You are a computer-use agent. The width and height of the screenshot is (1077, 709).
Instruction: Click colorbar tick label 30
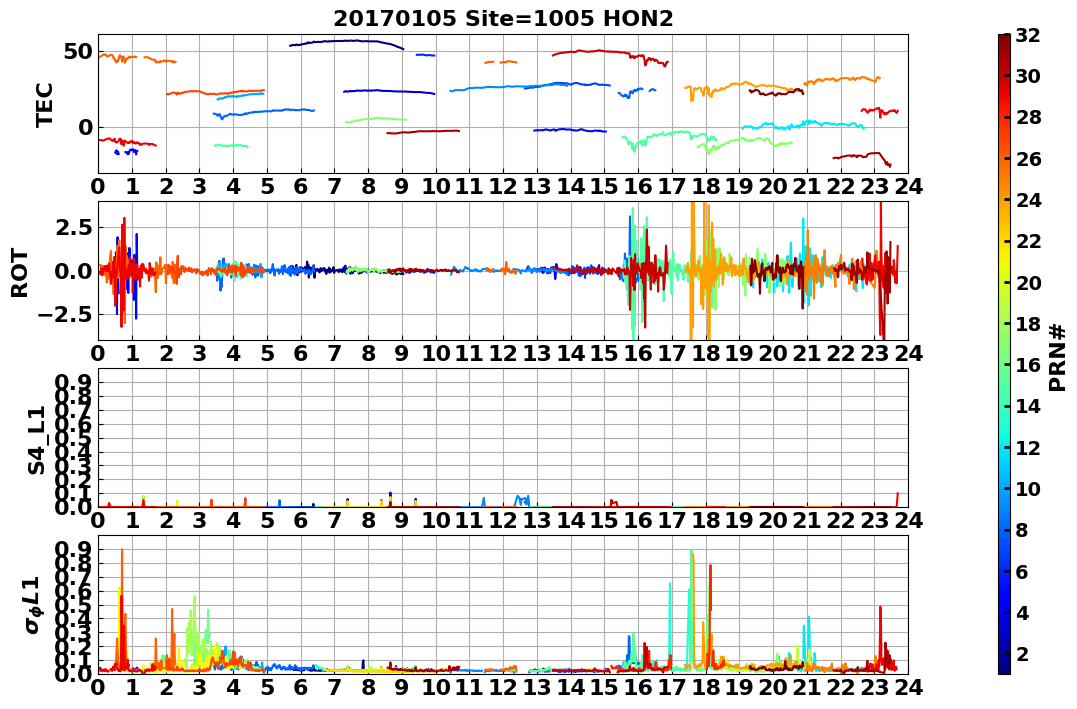(x=1028, y=76)
